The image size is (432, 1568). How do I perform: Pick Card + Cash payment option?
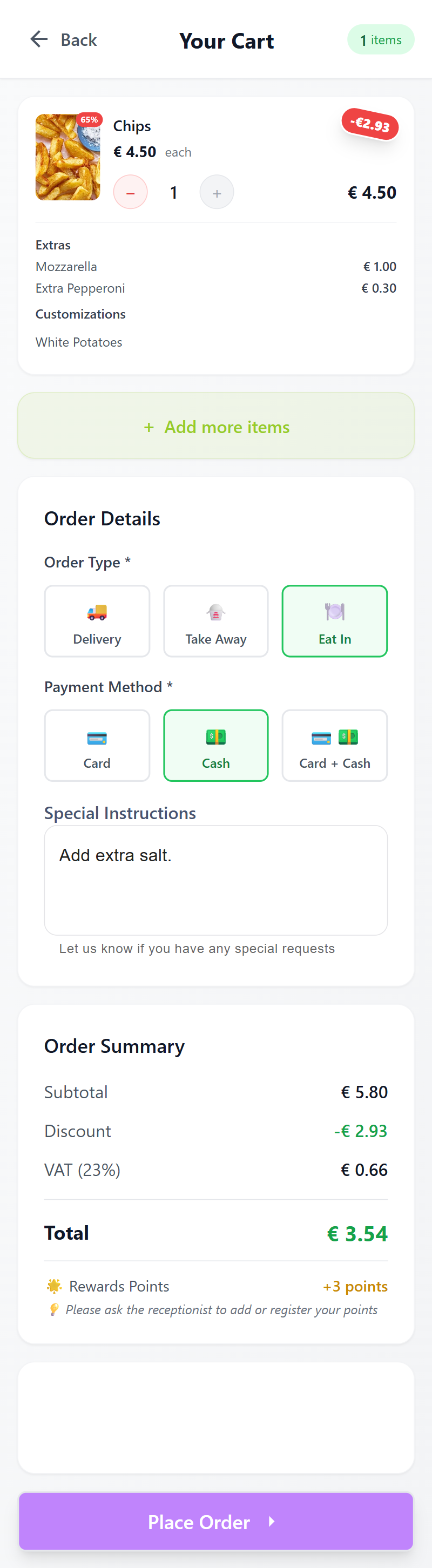[334, 745]
